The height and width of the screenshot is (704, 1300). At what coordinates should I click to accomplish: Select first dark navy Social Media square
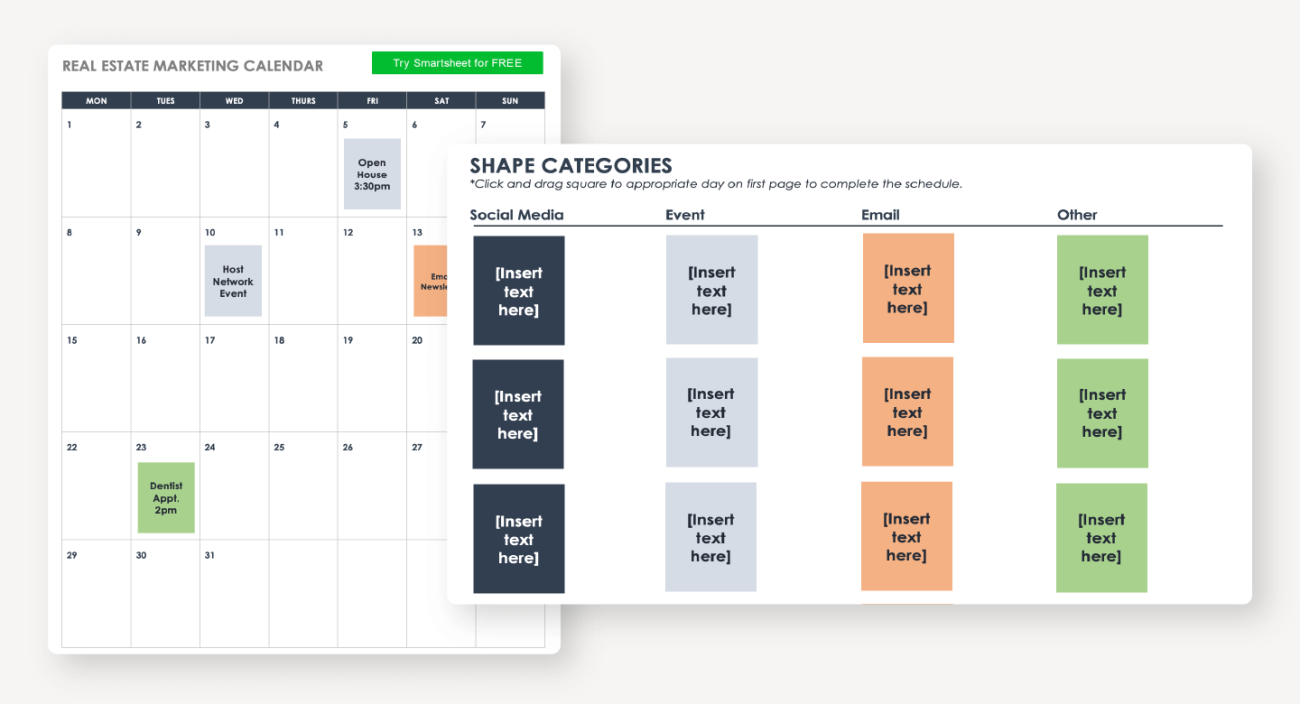[x=518, y=291]
